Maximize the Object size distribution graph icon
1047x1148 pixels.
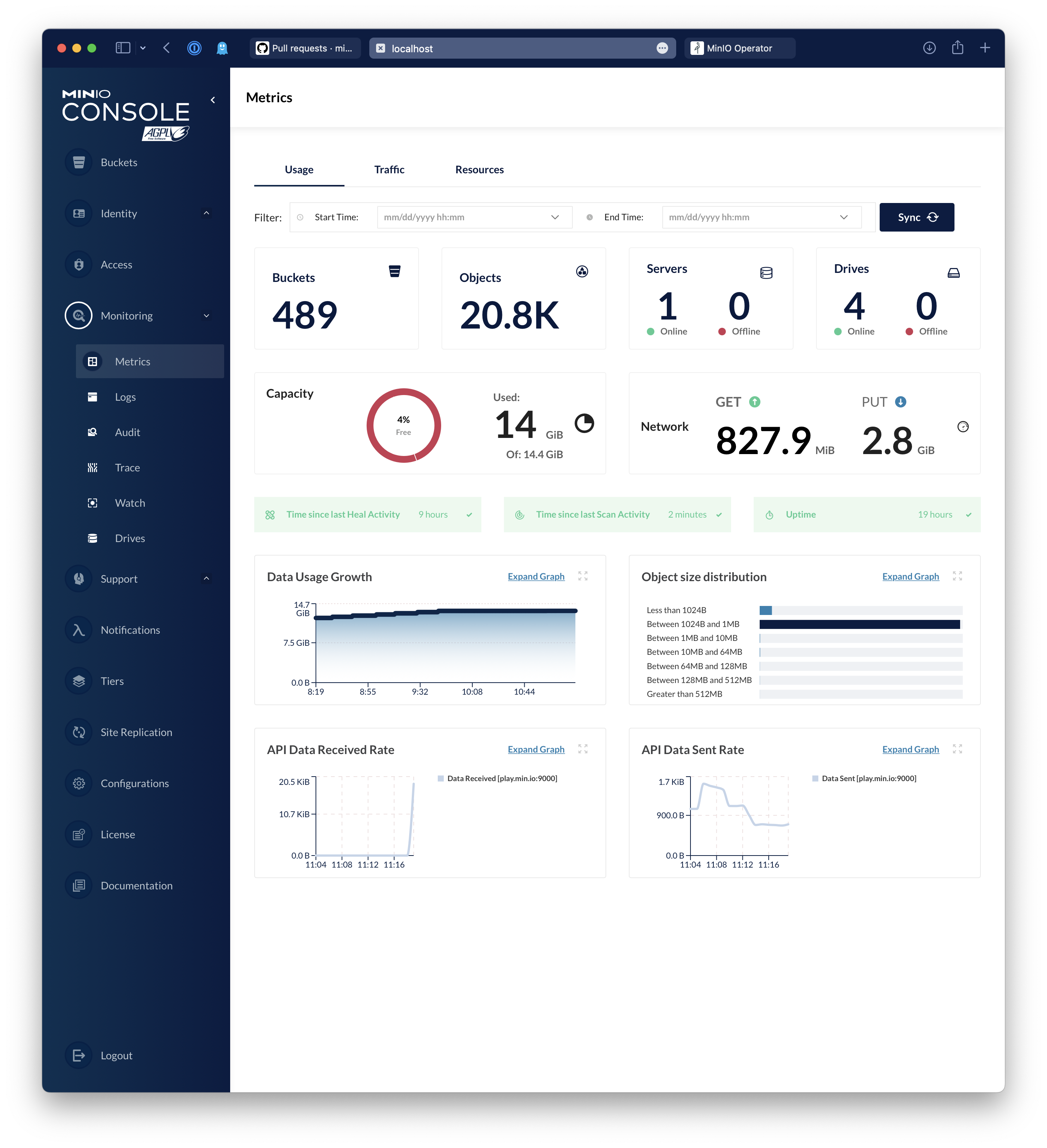point(957,576)
